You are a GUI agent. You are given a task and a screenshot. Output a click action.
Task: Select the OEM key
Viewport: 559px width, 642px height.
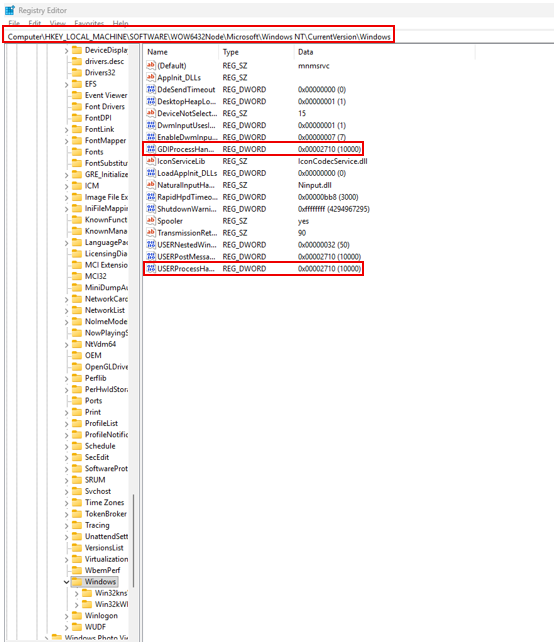tap(93, 355)
